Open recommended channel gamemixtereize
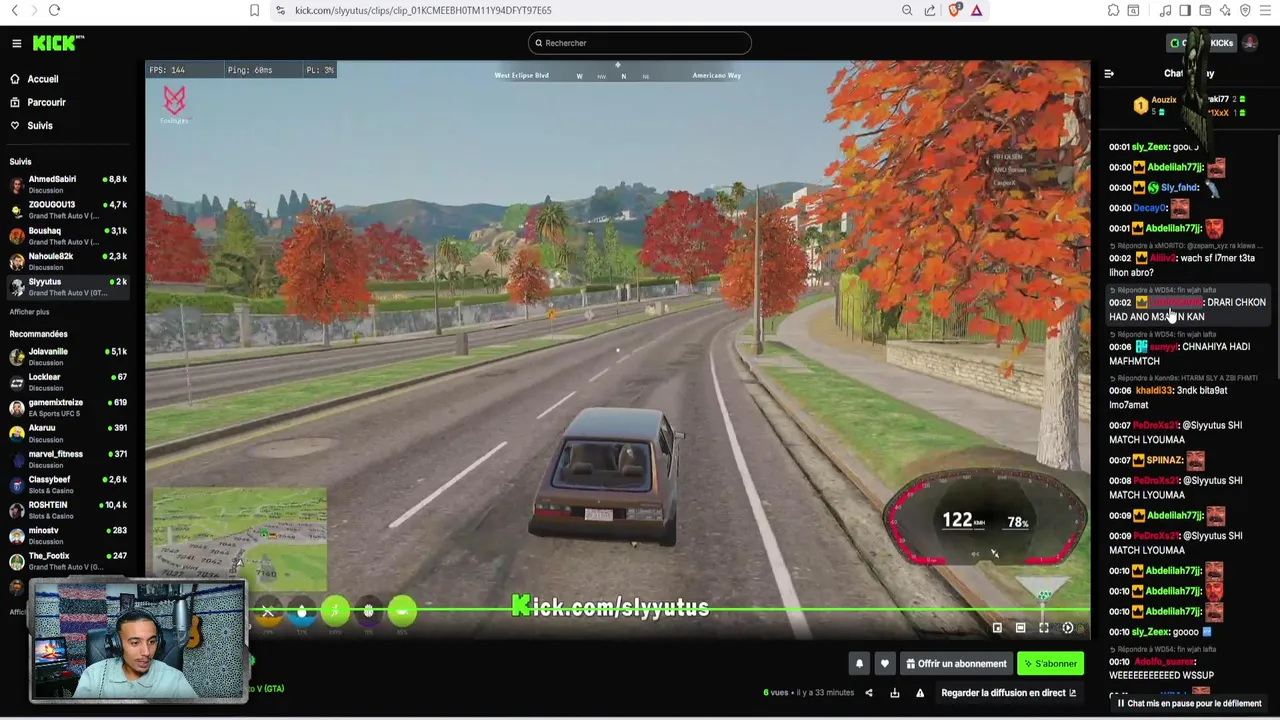 [68, 407]
